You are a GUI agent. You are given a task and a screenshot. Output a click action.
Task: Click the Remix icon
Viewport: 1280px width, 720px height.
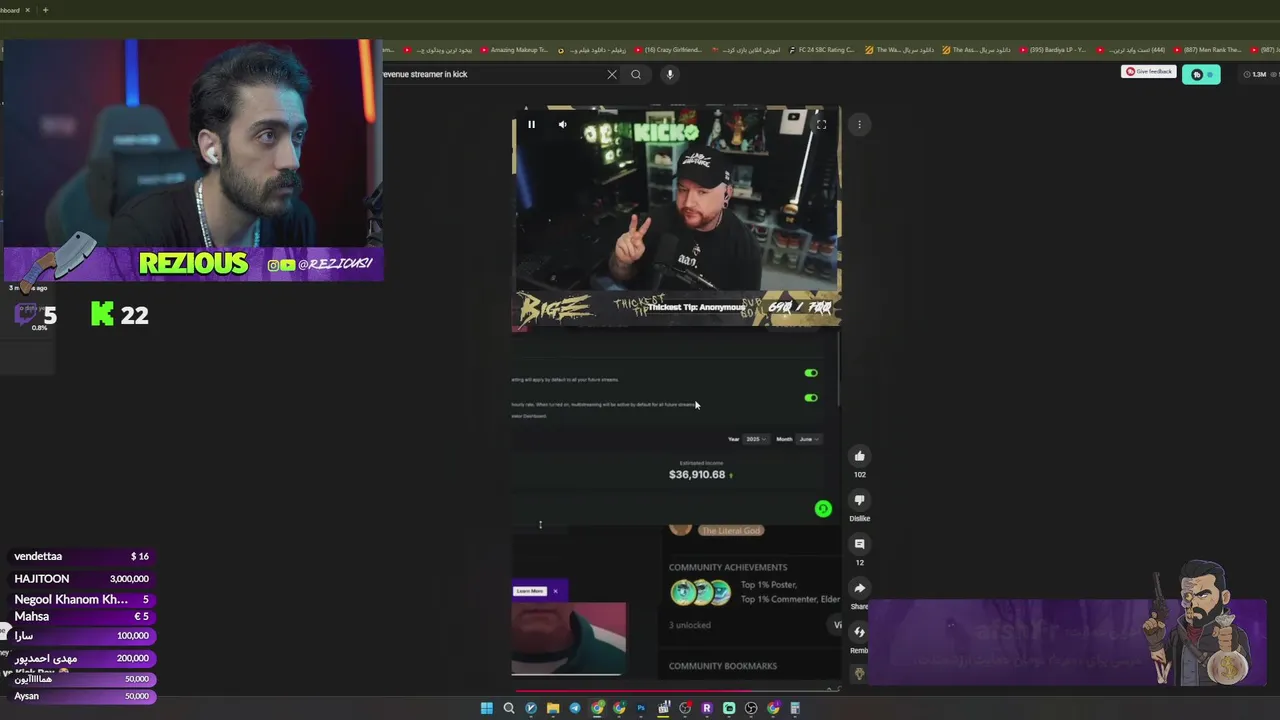tap(859, 632)
